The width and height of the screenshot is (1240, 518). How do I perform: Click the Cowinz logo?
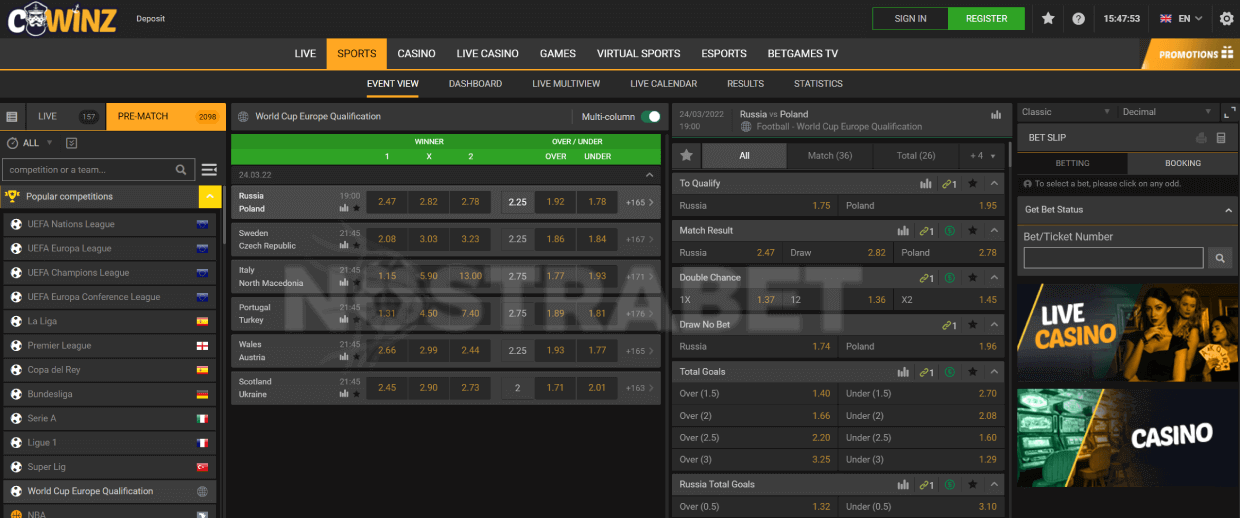[x=61, y=18]
